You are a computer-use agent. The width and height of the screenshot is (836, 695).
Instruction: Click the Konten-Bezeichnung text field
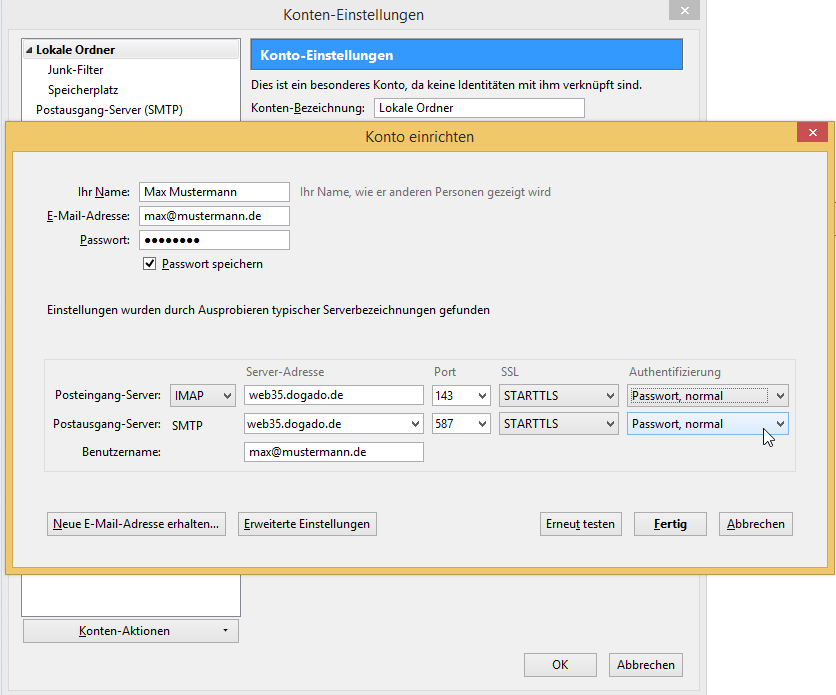478,107
